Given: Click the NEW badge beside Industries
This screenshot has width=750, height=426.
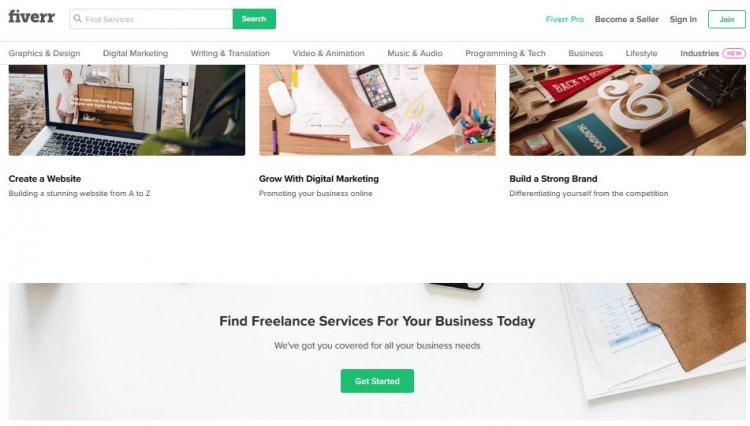Looking at the screenshot, I should pyautogui.click(x=734, y=53).
